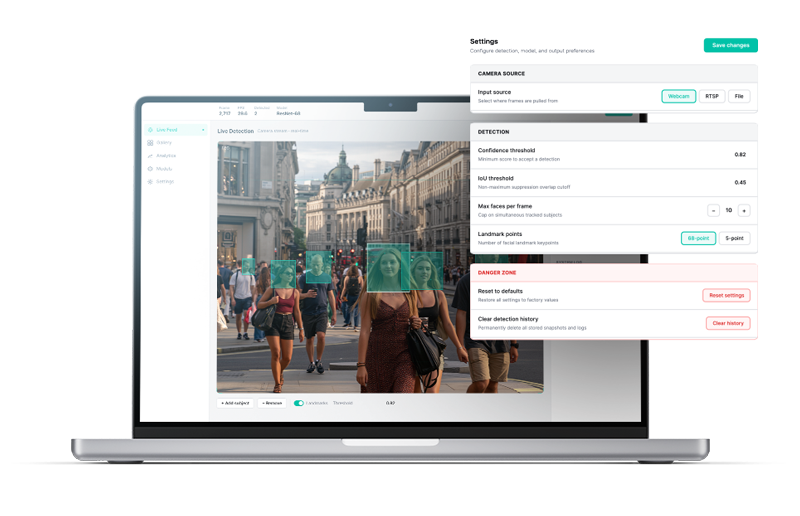Decrease max faces per frame
This screenshot has width=800, height=516.
[713, 210]
